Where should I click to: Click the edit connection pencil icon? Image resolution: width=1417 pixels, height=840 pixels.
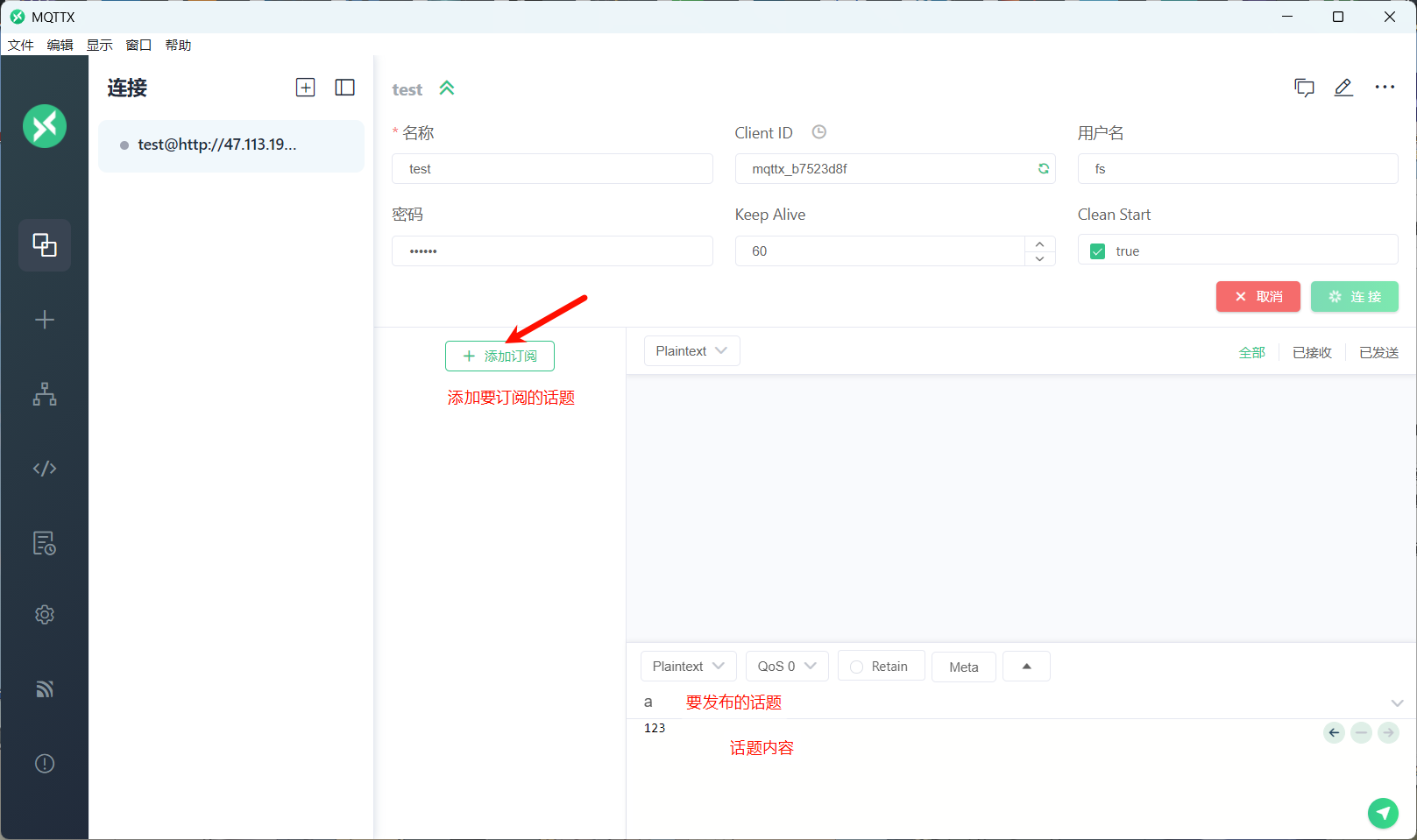coord(1343,88)
